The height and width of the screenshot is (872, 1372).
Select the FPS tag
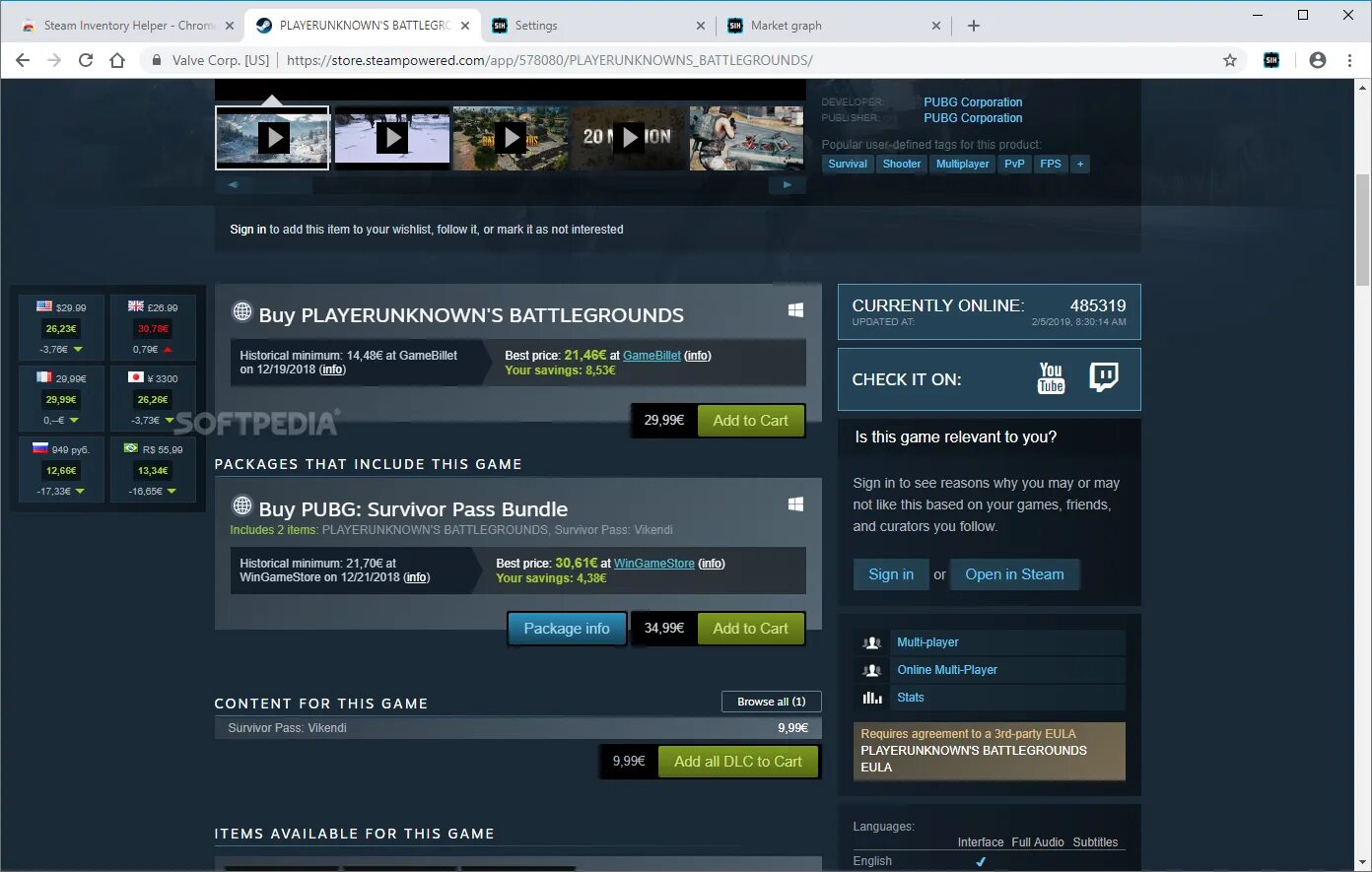1051,164
